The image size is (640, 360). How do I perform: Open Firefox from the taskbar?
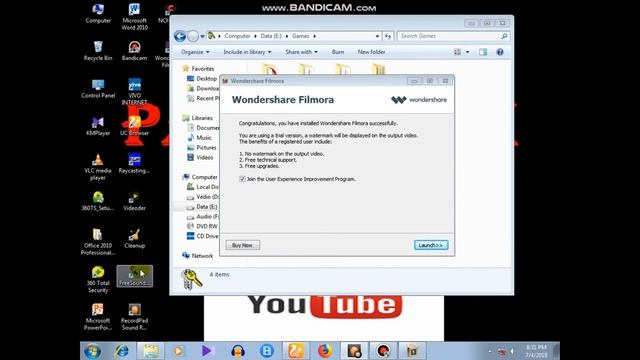325,351
